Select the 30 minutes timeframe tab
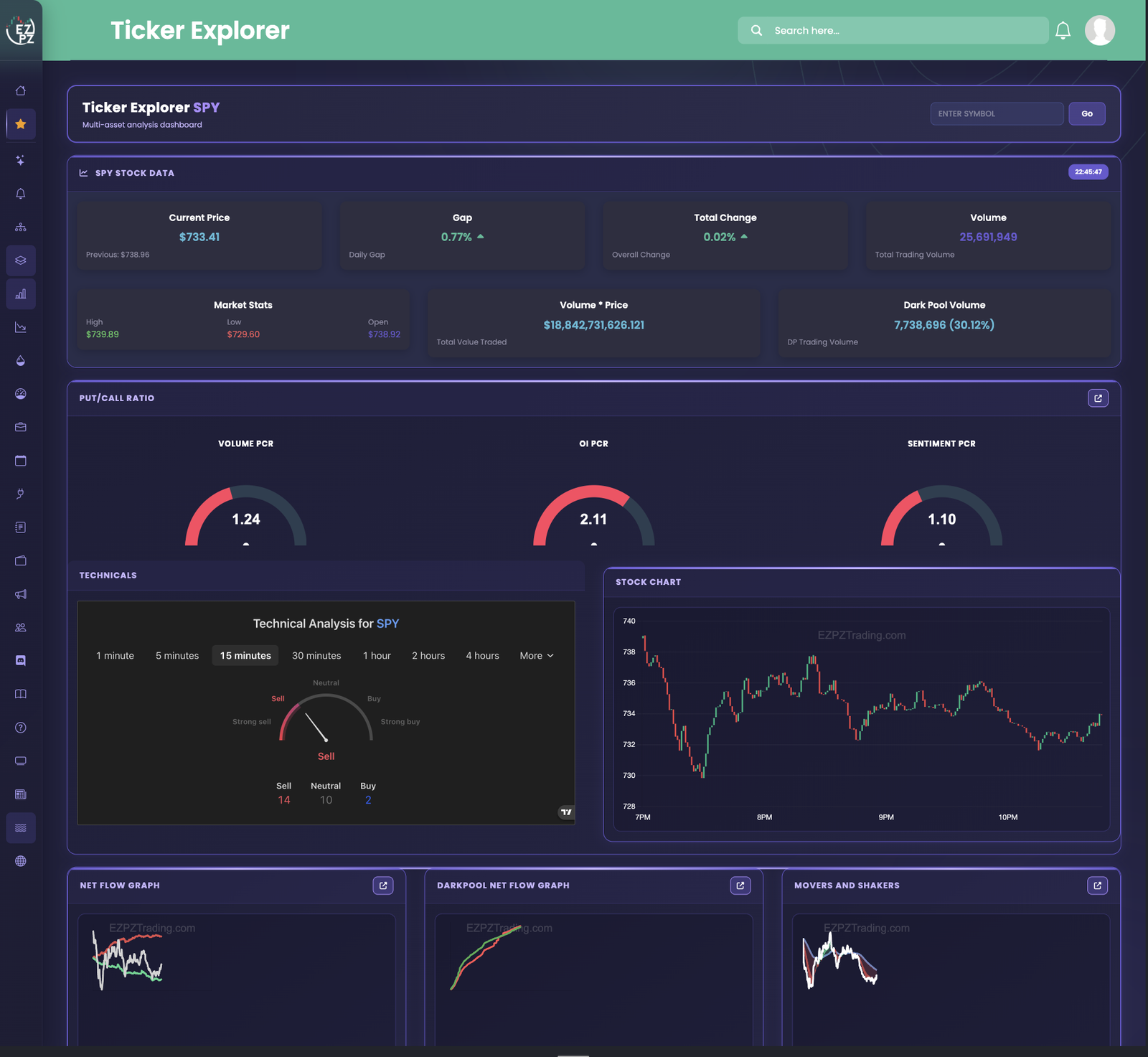The height and width of the screenshot is (1057, 1148). (316, 656)
